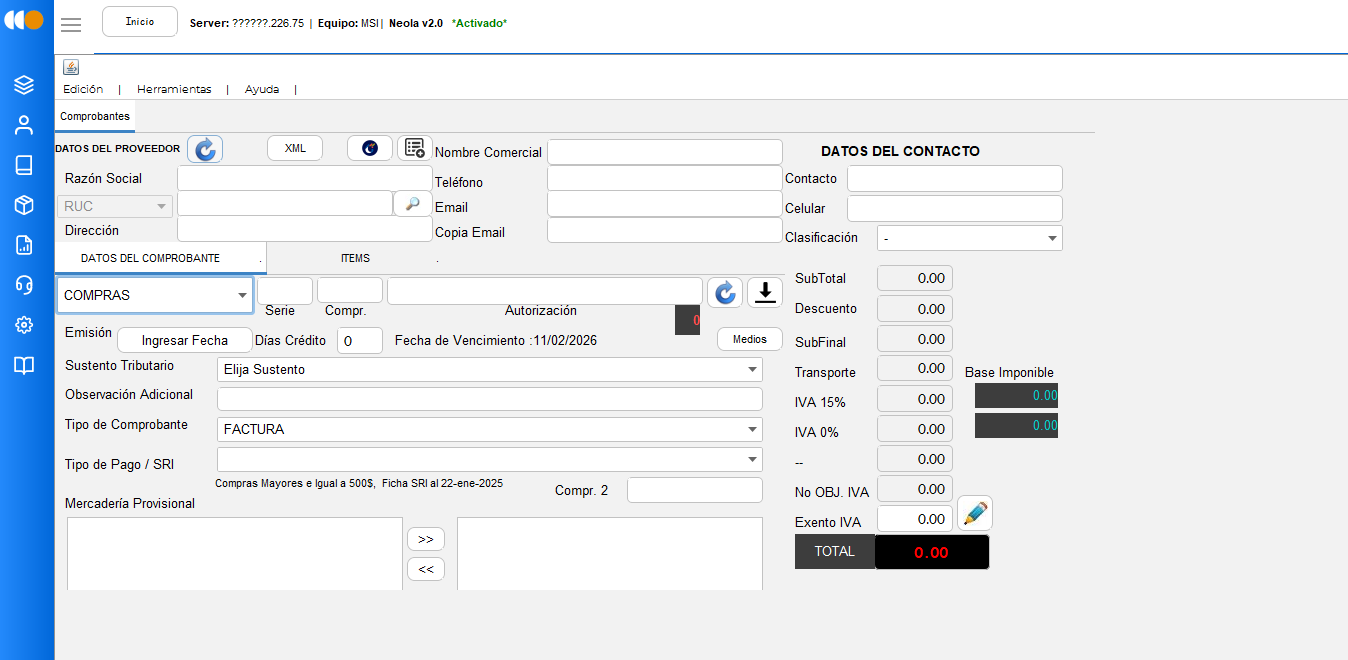Open the Clasificación dropdown
The height and width of the screenshot is (660, 1348).
tap(969, 238)
